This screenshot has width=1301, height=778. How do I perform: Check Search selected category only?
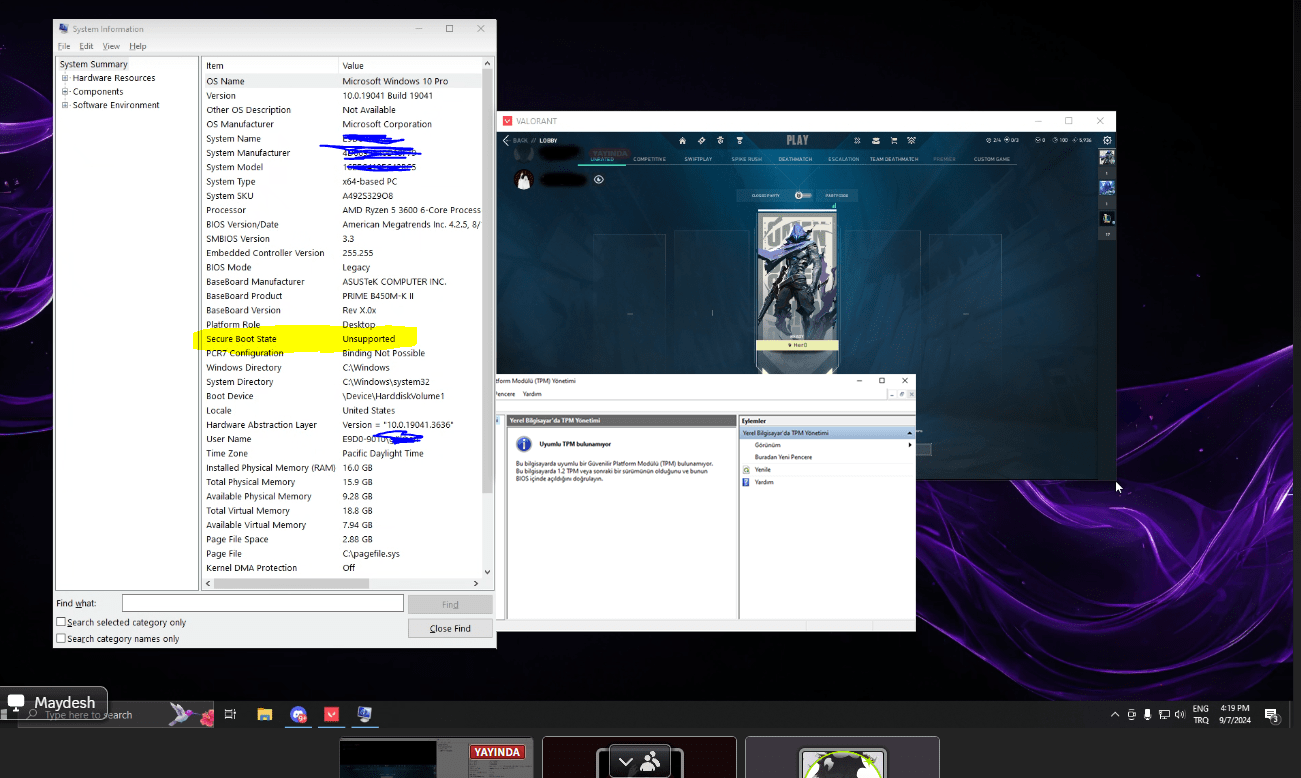pyautogui.click(x=61, y=622)
